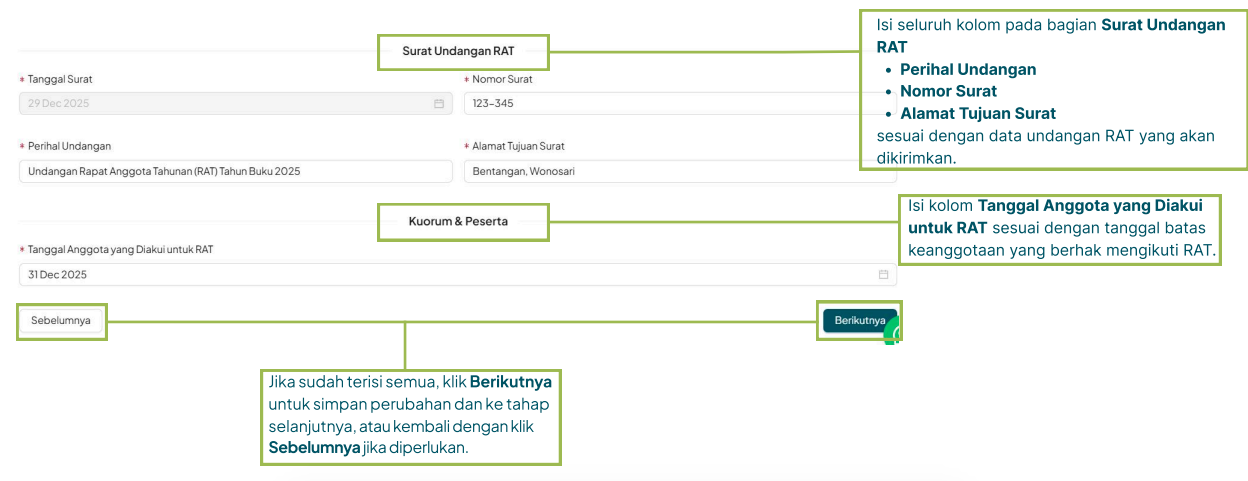Select the Alamat Tujuan Surat field

(x=660, y=171)
